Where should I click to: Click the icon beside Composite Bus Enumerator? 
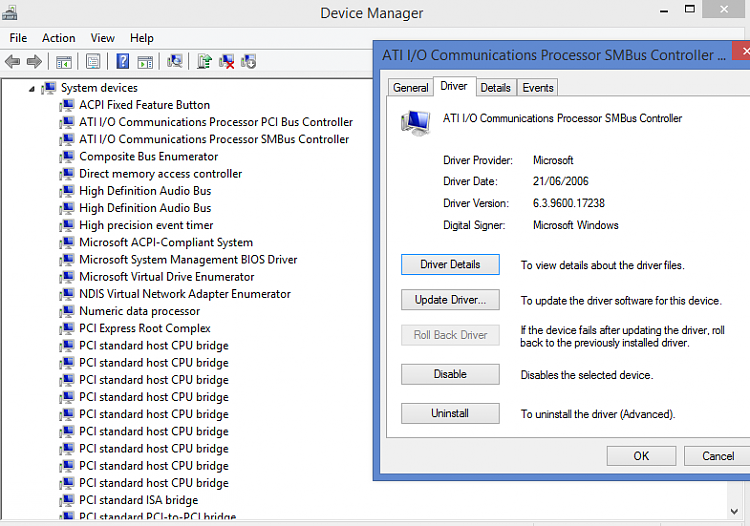click(67, 156)
